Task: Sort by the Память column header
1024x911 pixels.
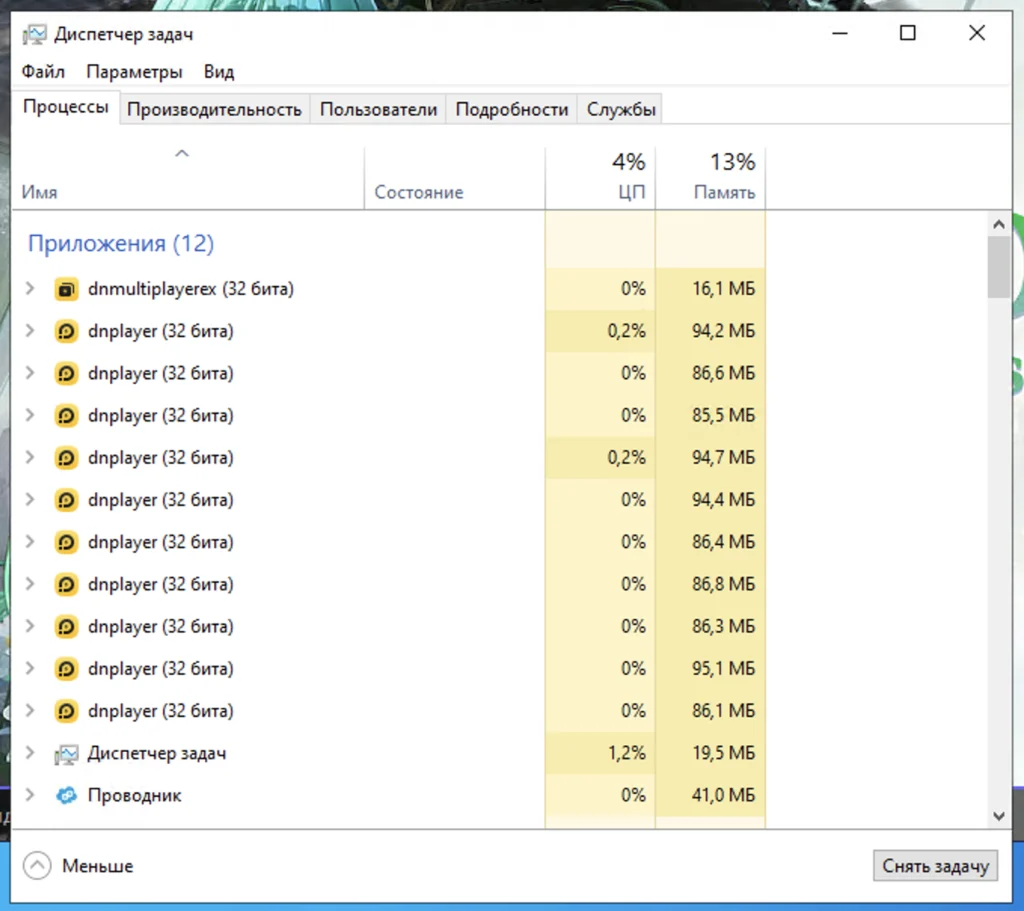Action: point(711,178)
